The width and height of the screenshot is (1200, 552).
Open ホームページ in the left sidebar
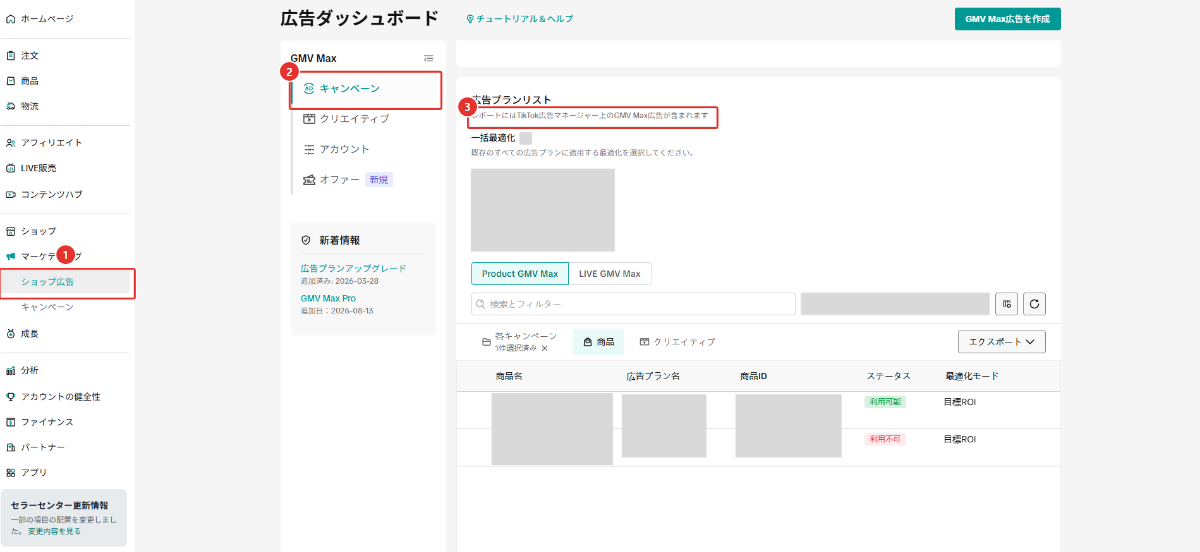point(47,19)
